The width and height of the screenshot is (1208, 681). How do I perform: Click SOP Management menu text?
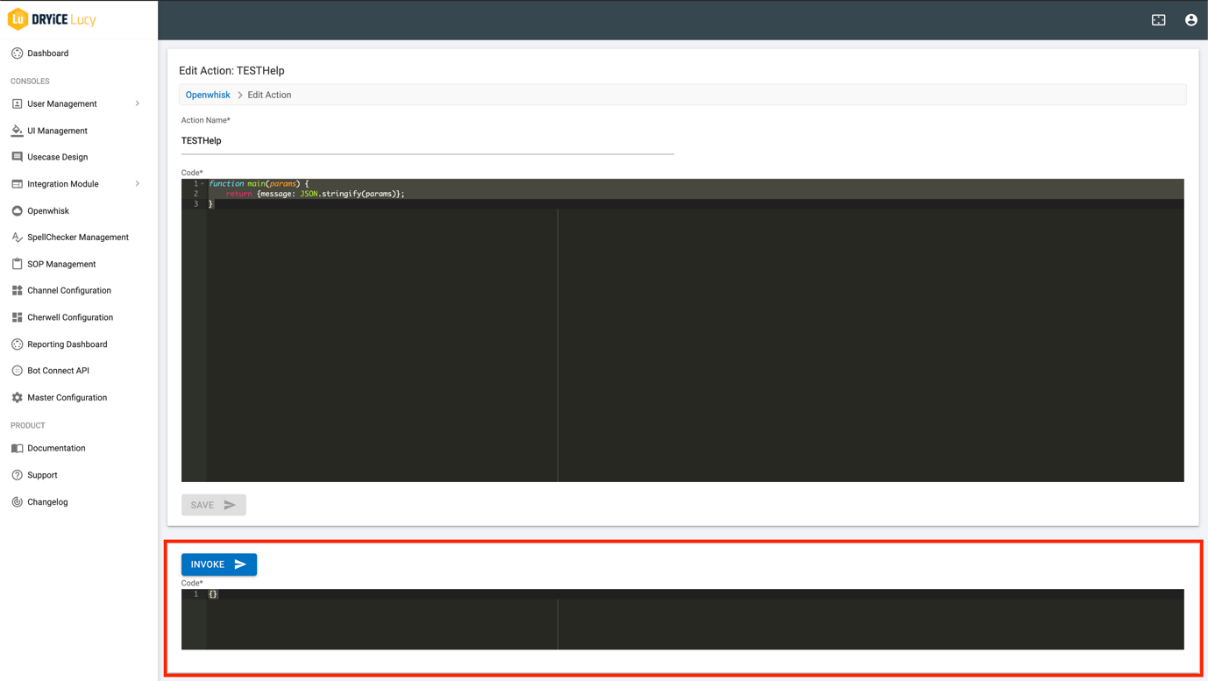(x=62, y=264)
